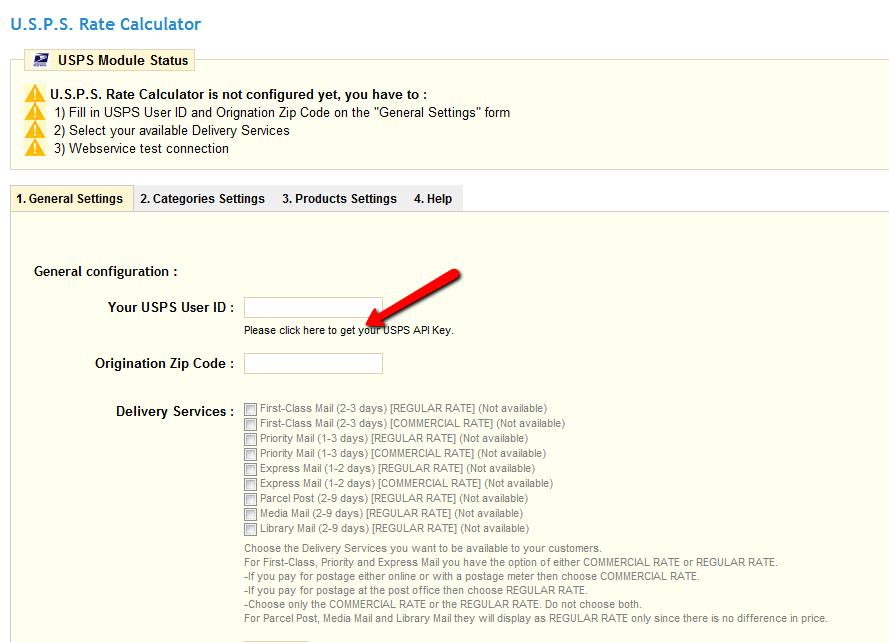Click text 'Choose the Delivery Services you want'
889x642 pixels.
422,548
